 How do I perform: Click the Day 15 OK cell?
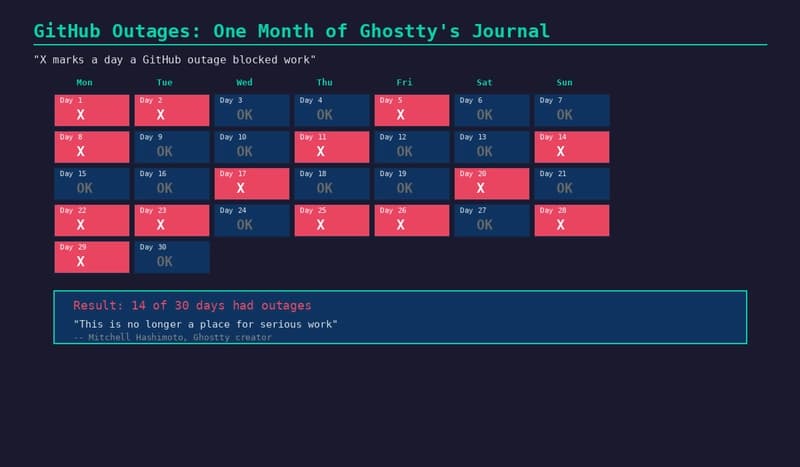pyautogui.click(x=92, y=184)
